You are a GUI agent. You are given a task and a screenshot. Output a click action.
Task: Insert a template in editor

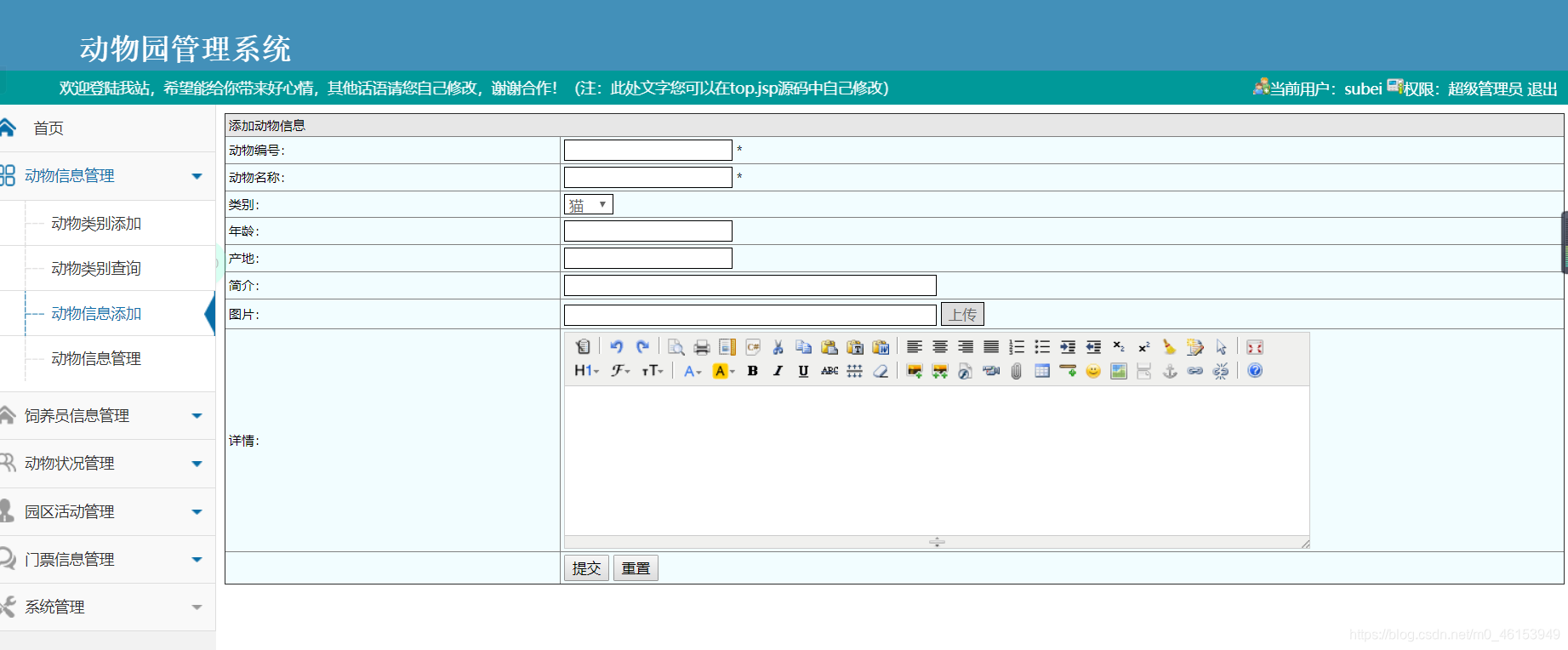[x=727, y=347]
